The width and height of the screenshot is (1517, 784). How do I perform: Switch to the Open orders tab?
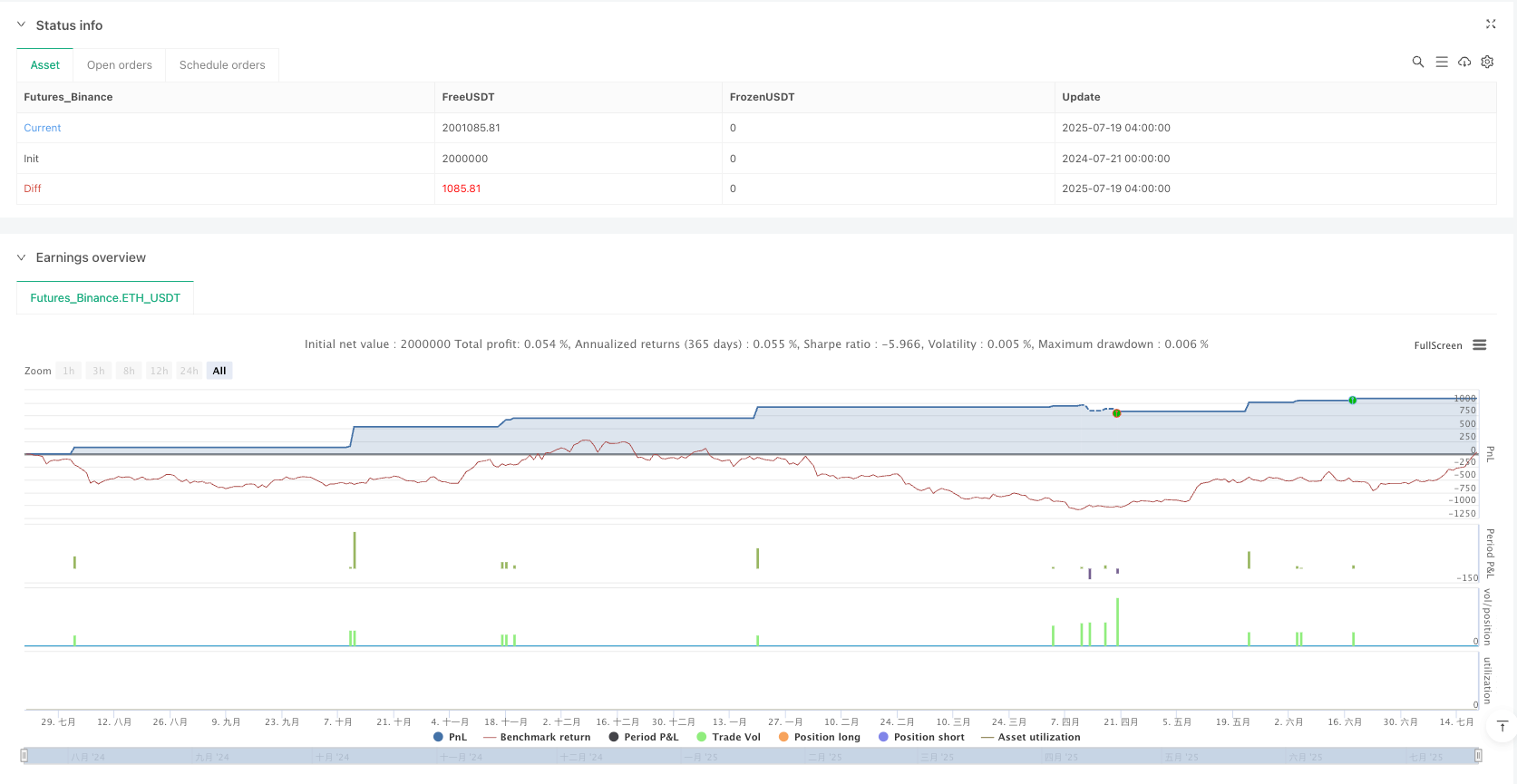pos(119,65)
